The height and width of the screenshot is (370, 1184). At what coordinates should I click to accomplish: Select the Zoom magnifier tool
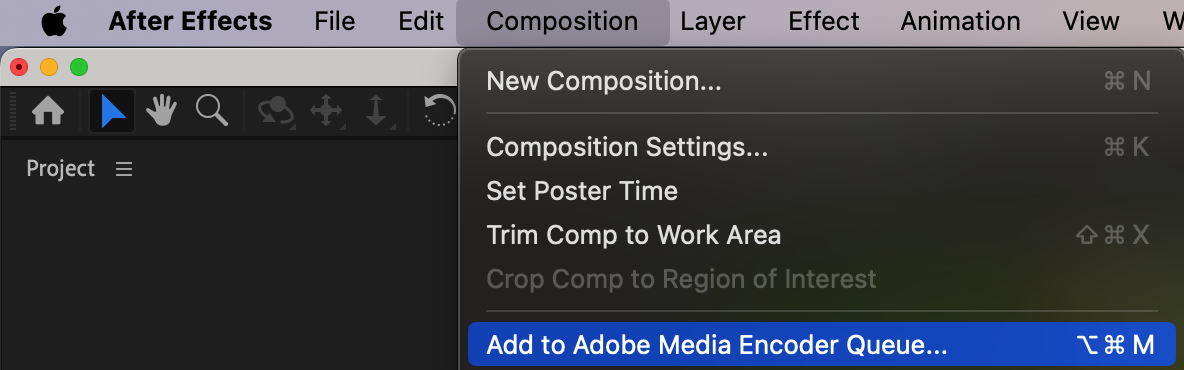pos(211,111)
